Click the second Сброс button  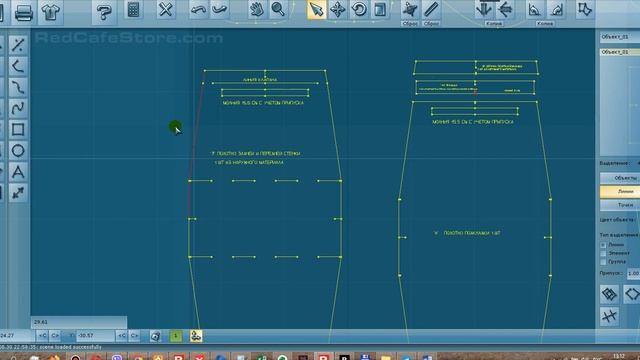click(x=431, y=24)
